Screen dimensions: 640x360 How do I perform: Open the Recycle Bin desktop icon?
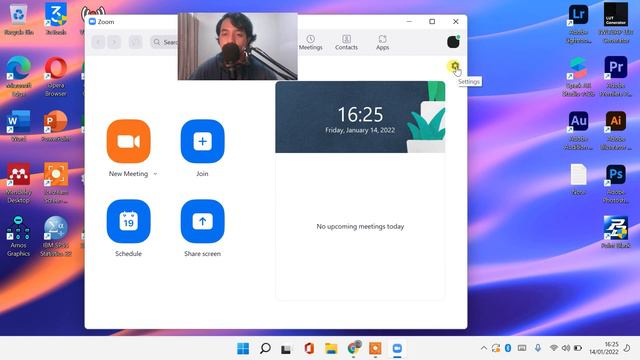(x=18, y=19)
